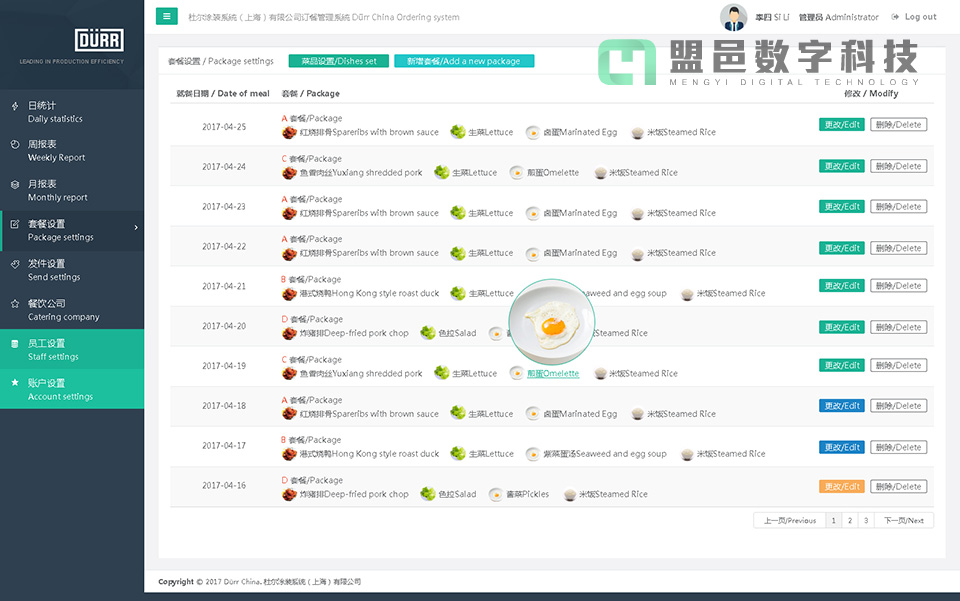Click the Send settings icon in sidebar
Viewport: 960px width, 601px height.
point(14,264)
